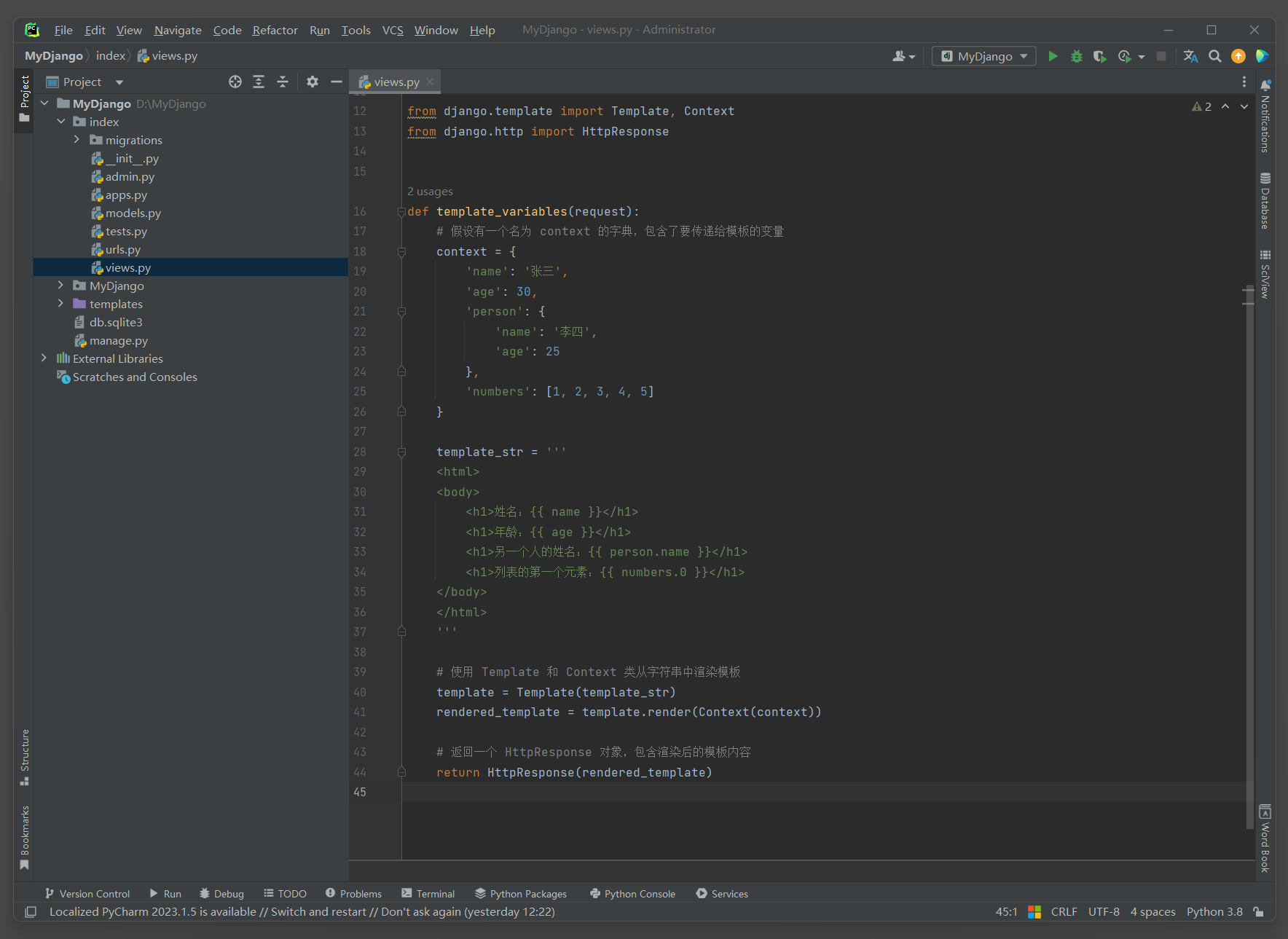Open the Tools menu
1288x939 pixels.
356,30
